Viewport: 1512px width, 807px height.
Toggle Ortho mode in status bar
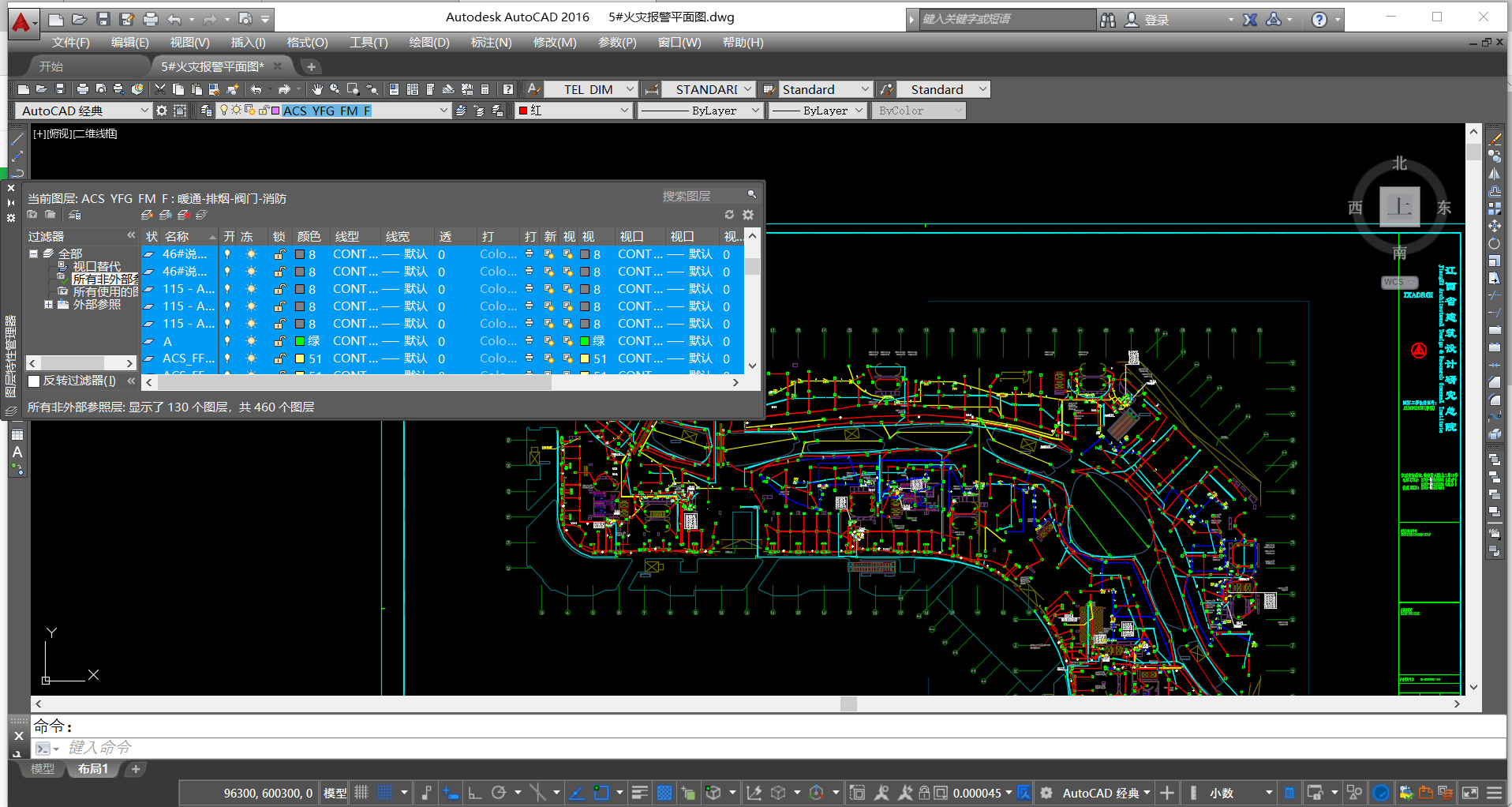pos(474,793)
